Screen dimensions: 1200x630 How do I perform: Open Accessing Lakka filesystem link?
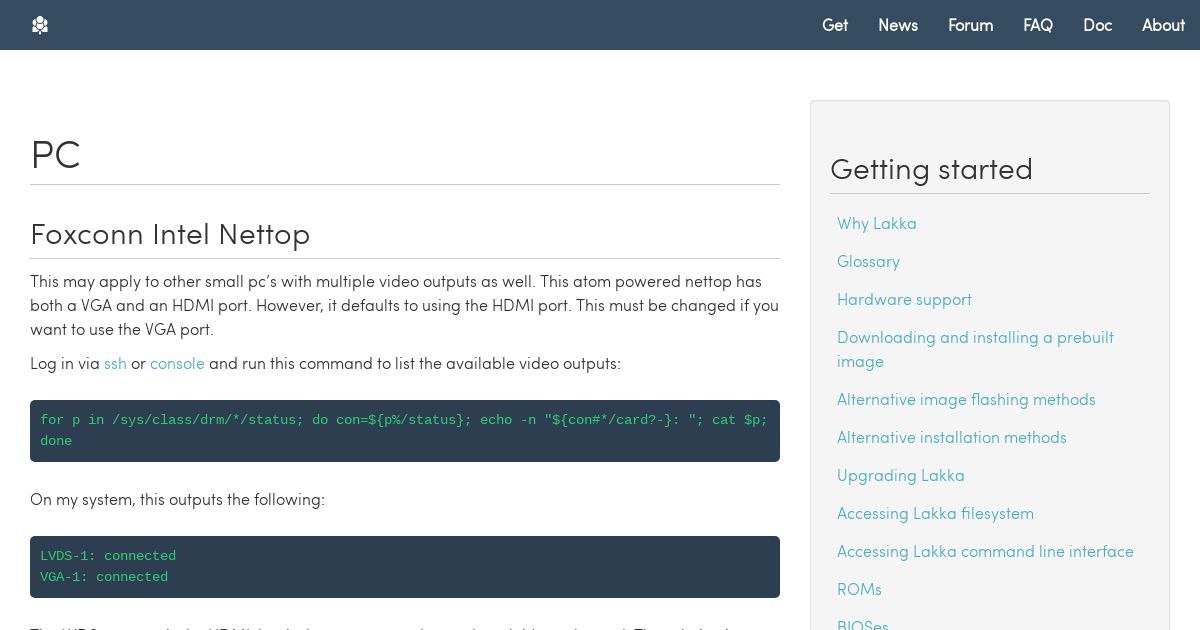click(x=935, y=514)
